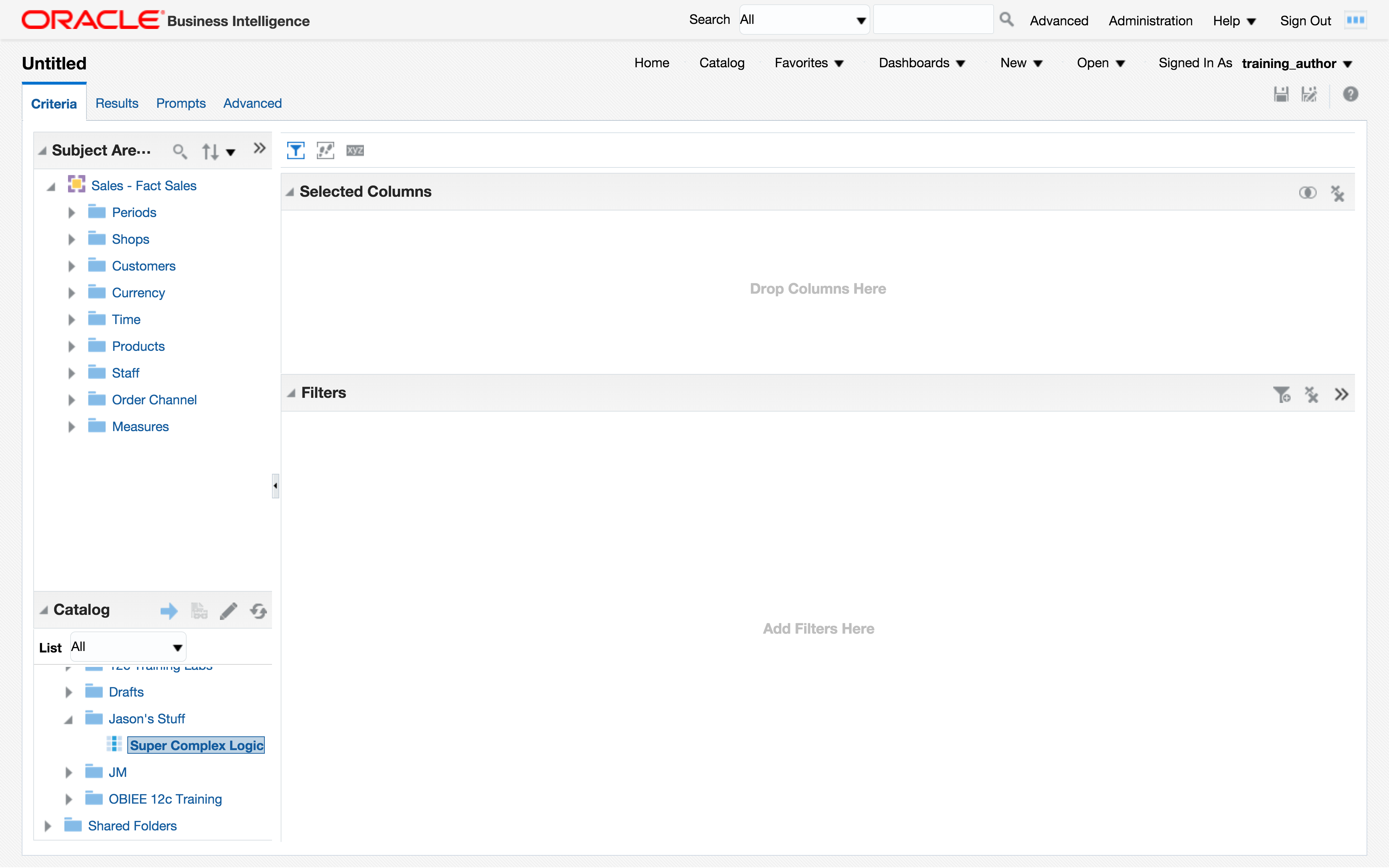1389x868 pixels.
Task: Open the Dashboards menu
Action: point(921,63)
